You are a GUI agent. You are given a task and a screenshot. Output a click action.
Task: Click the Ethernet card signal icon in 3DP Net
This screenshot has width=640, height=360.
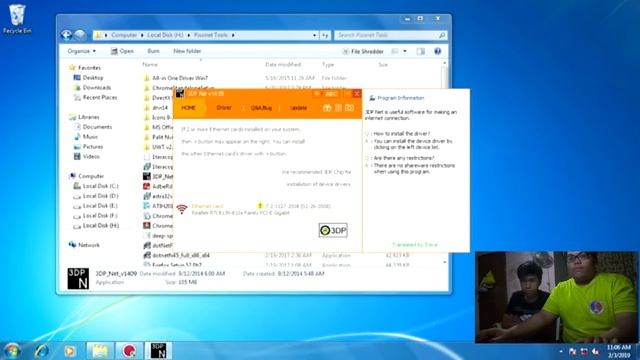click(182, 209)
